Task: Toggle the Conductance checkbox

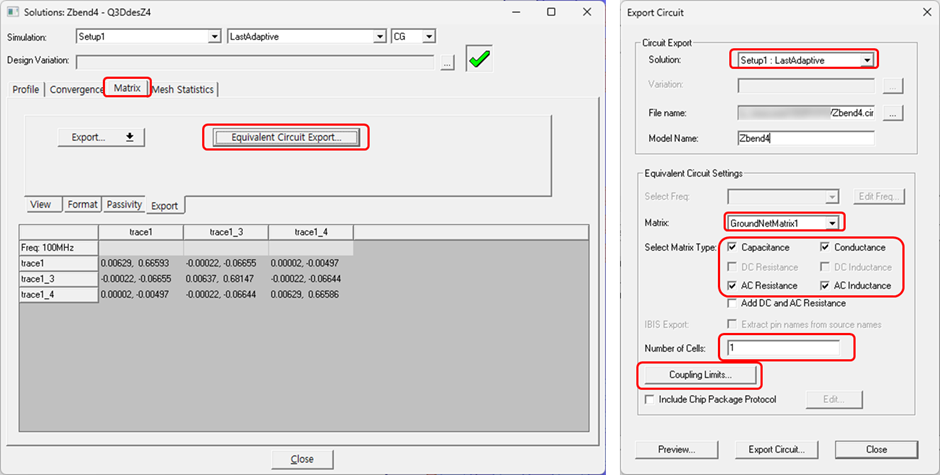Action: click(826, 248)
